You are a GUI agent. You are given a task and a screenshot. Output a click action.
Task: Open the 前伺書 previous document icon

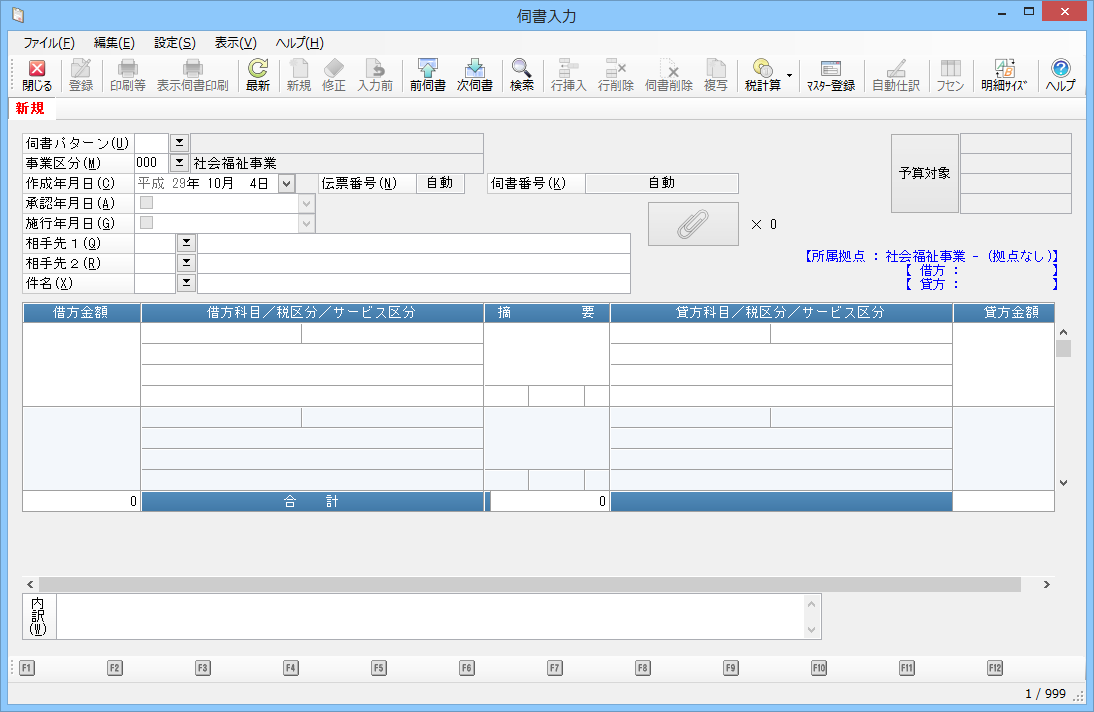point(427,76)
